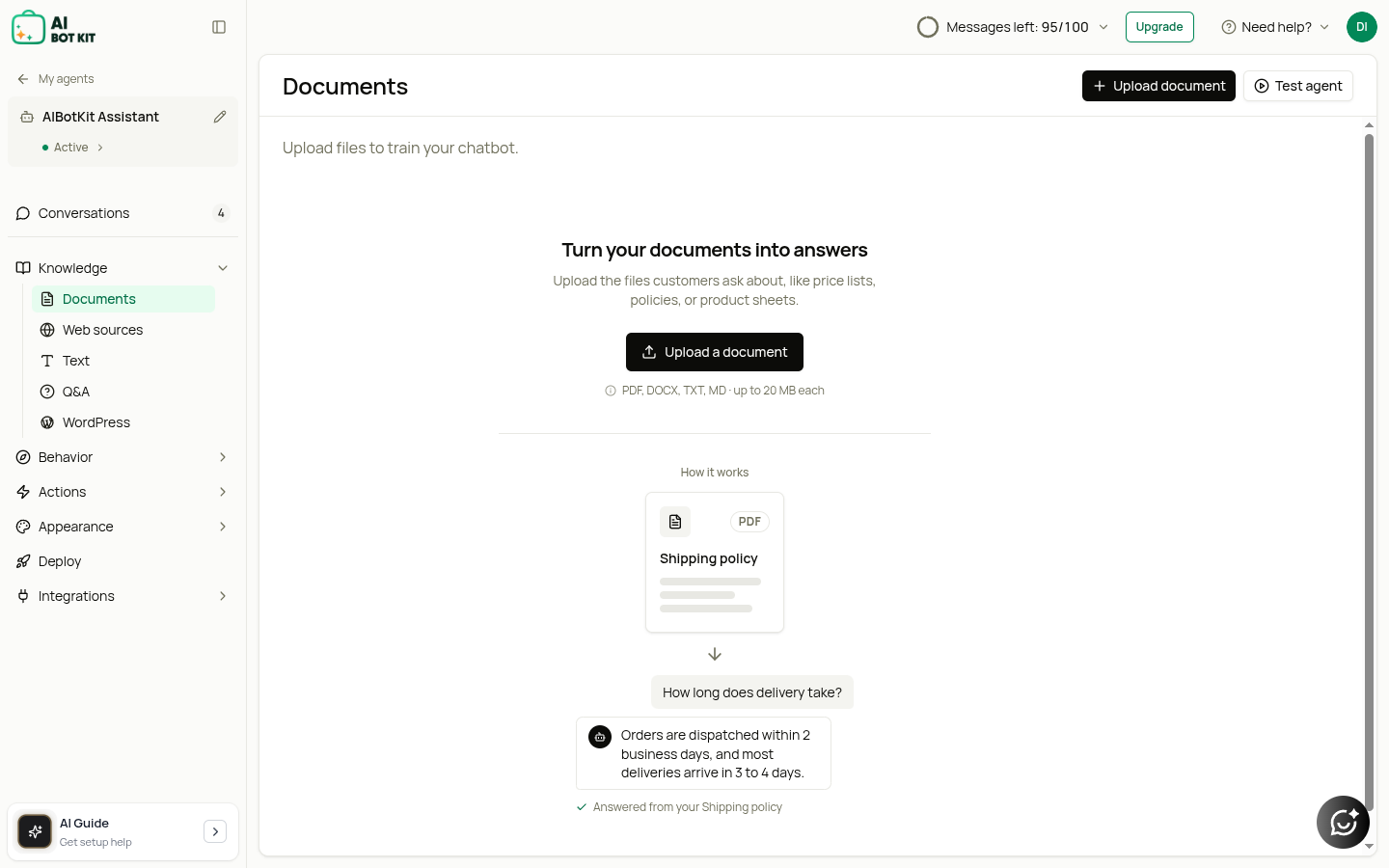Click the Test agent button

pyautogui.click(x=1298, y=86)
